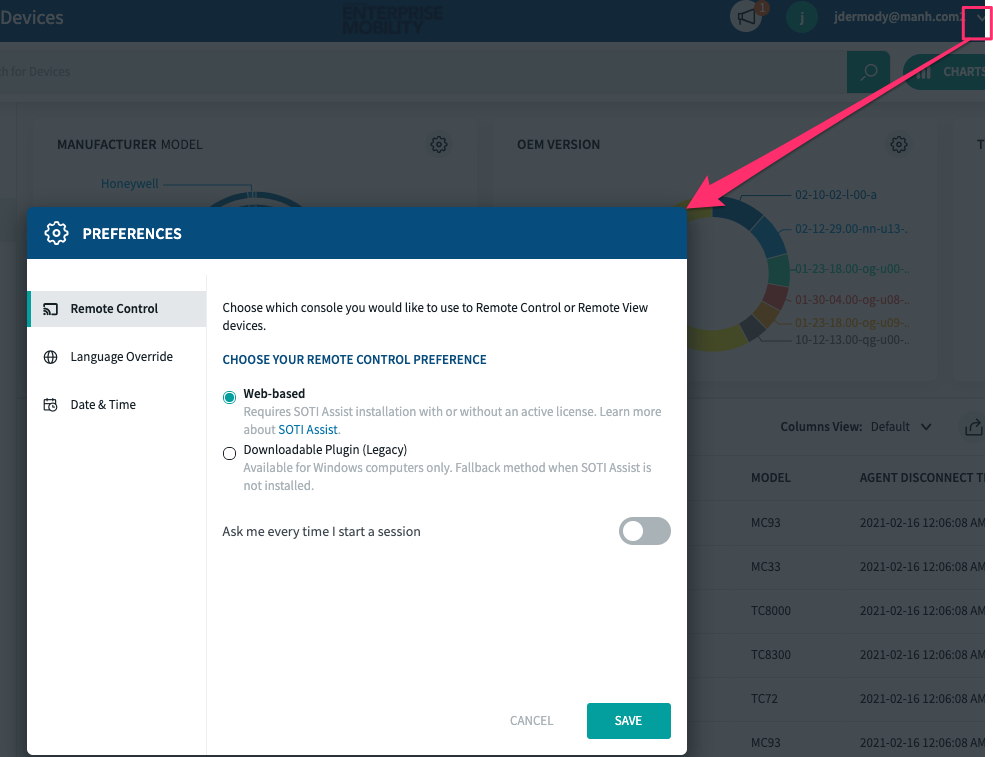Click the Preferences gear icon in header
This screenshot has height=757, width=993.
[57, 233]
